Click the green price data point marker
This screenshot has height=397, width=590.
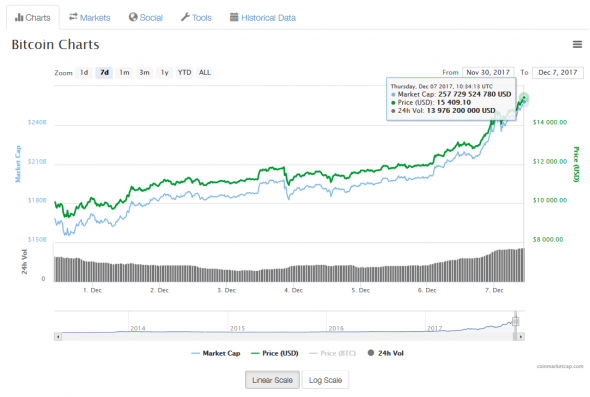tap(524, 98)
